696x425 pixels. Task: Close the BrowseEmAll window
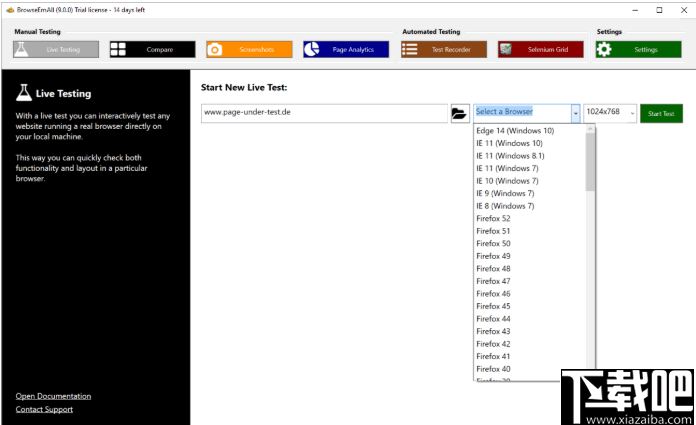(x=684, y=10)
